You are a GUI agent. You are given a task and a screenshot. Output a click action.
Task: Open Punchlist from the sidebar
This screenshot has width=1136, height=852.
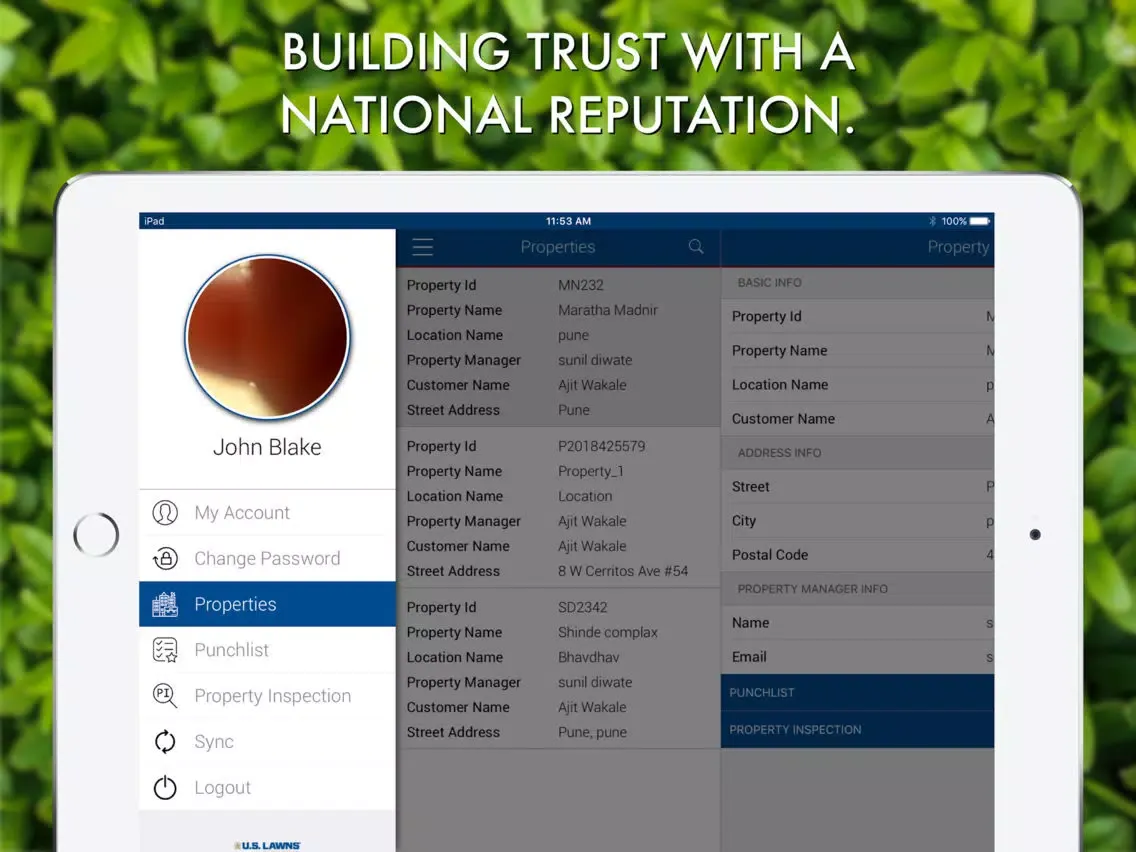[267, 650]
